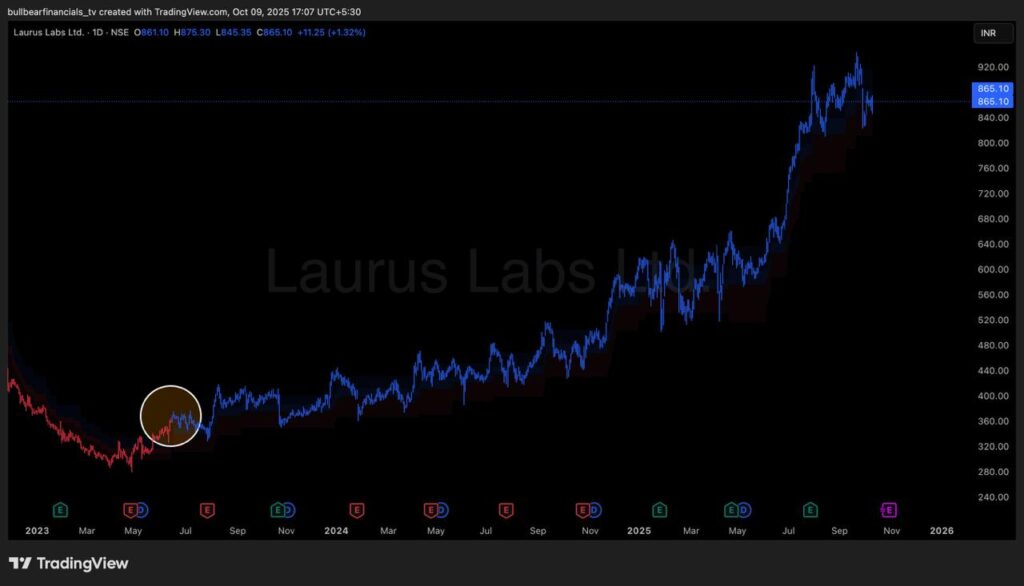Open the red earnings marker above Nov 2024
1024x586 pixels.
tap(583, 510)
